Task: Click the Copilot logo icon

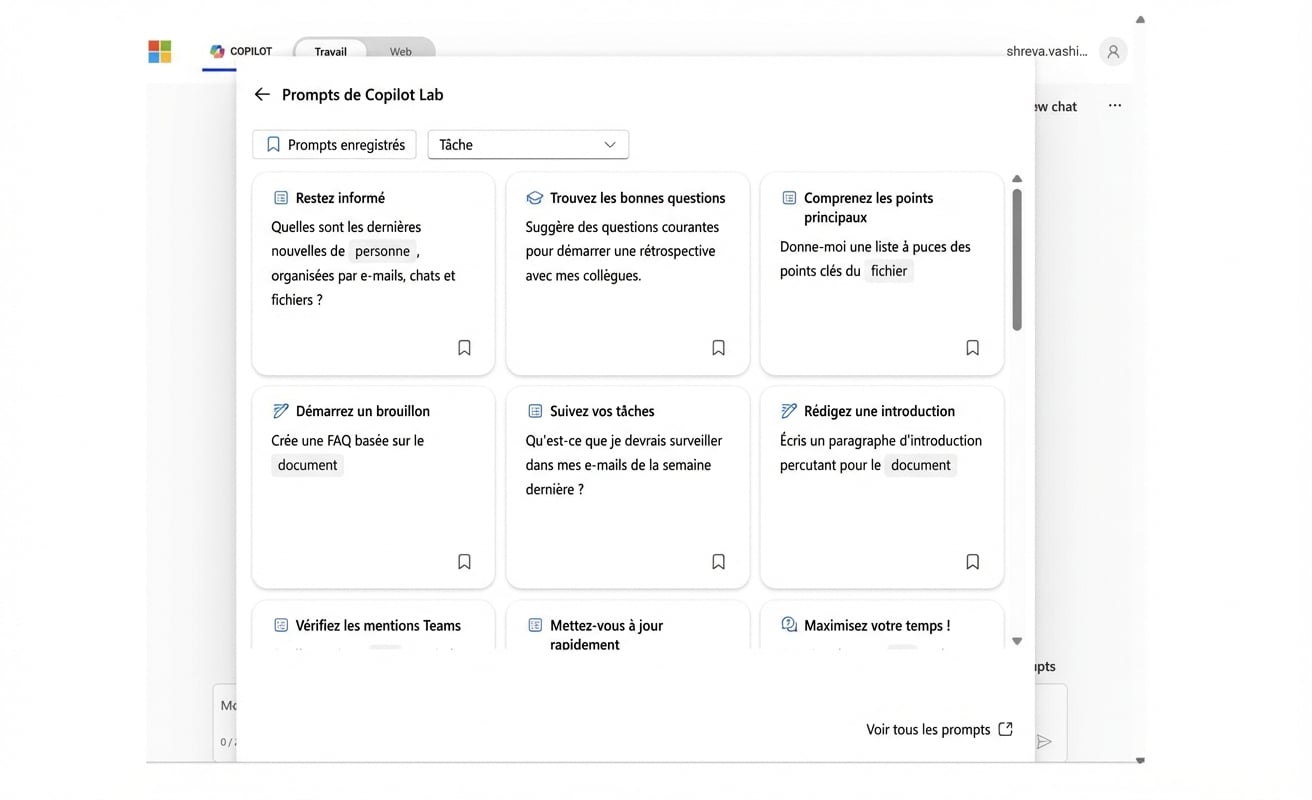Action: coord(217,51)
